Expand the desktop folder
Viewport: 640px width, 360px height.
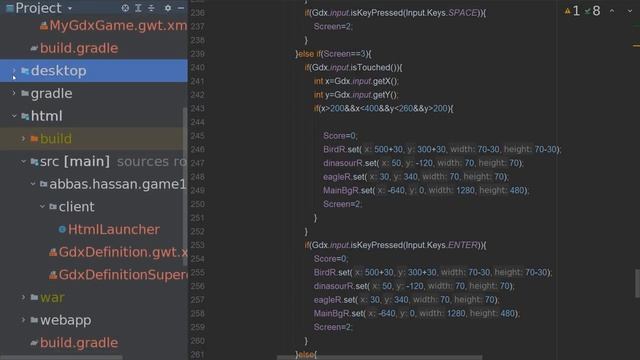click(14, 71)
